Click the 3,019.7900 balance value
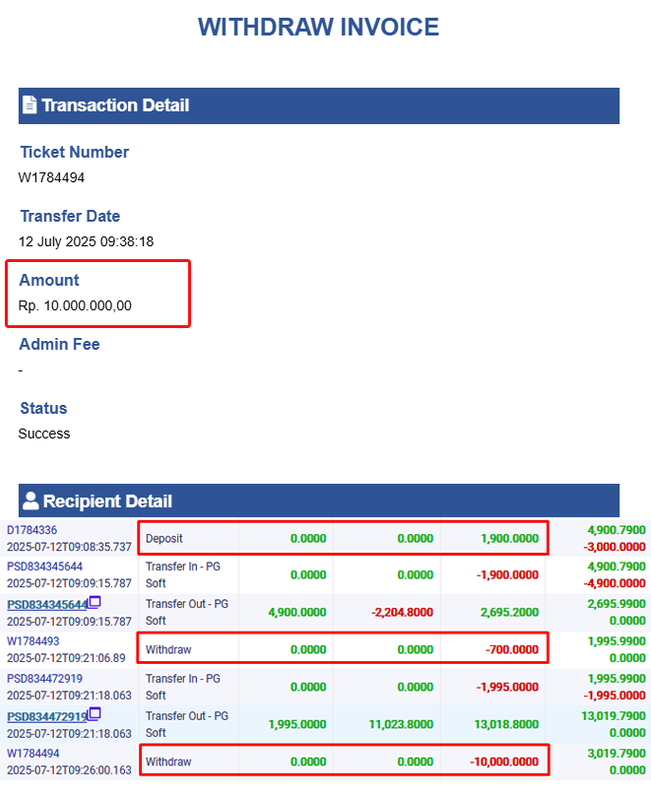 617,753
